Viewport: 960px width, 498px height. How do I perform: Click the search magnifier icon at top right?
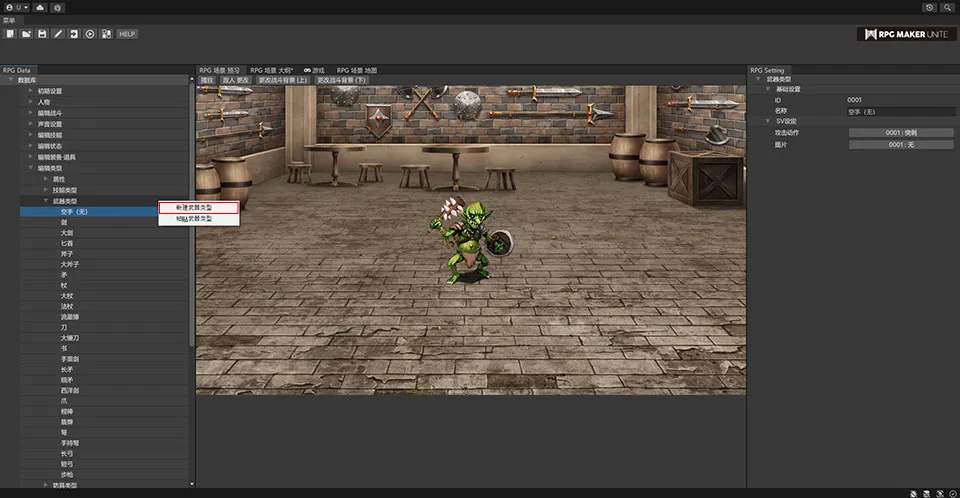(x=946, y=7)
